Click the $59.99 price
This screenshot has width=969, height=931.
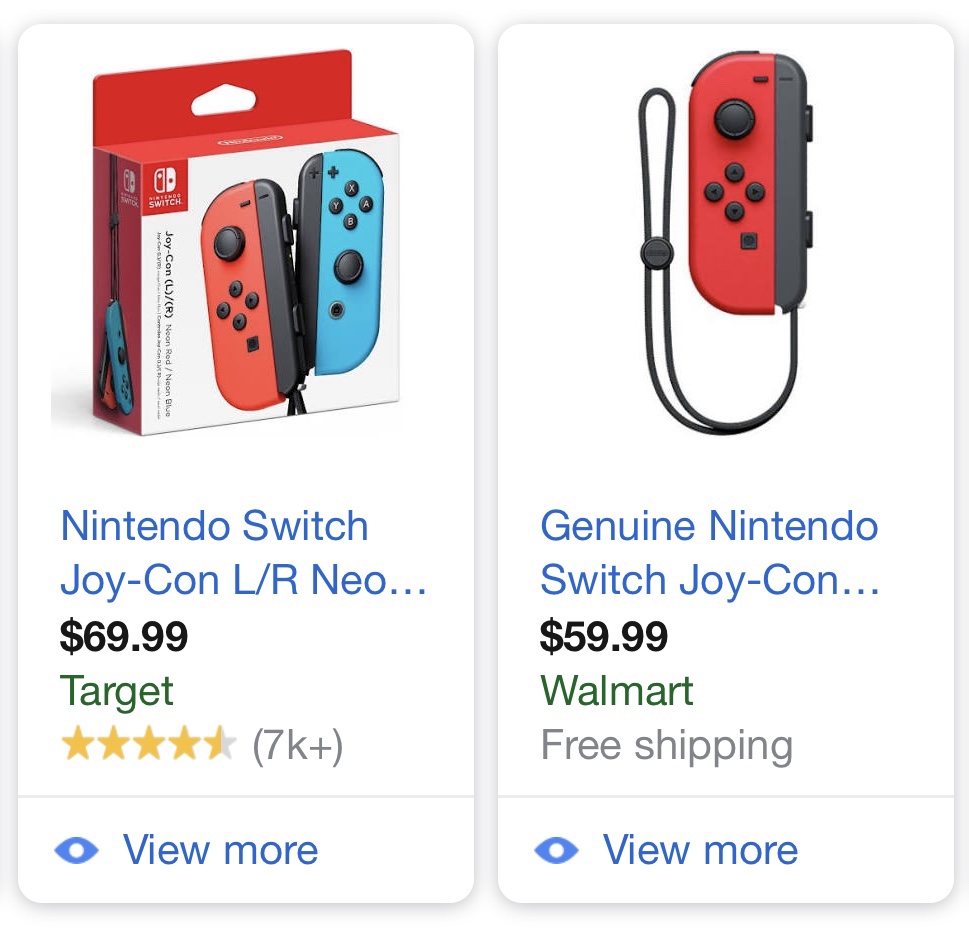coord(604,636)
